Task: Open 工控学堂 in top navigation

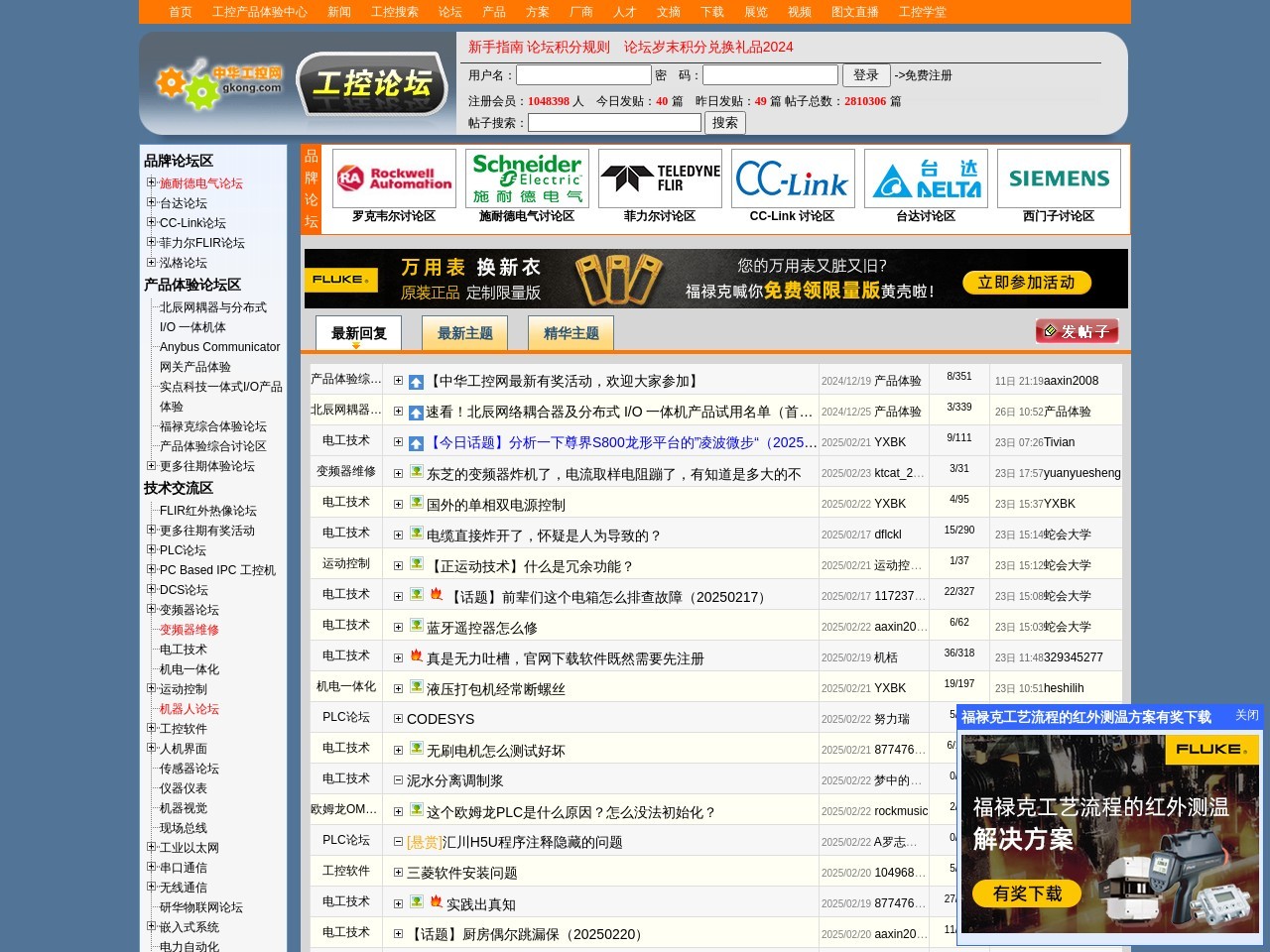Action: click(923, 12)
